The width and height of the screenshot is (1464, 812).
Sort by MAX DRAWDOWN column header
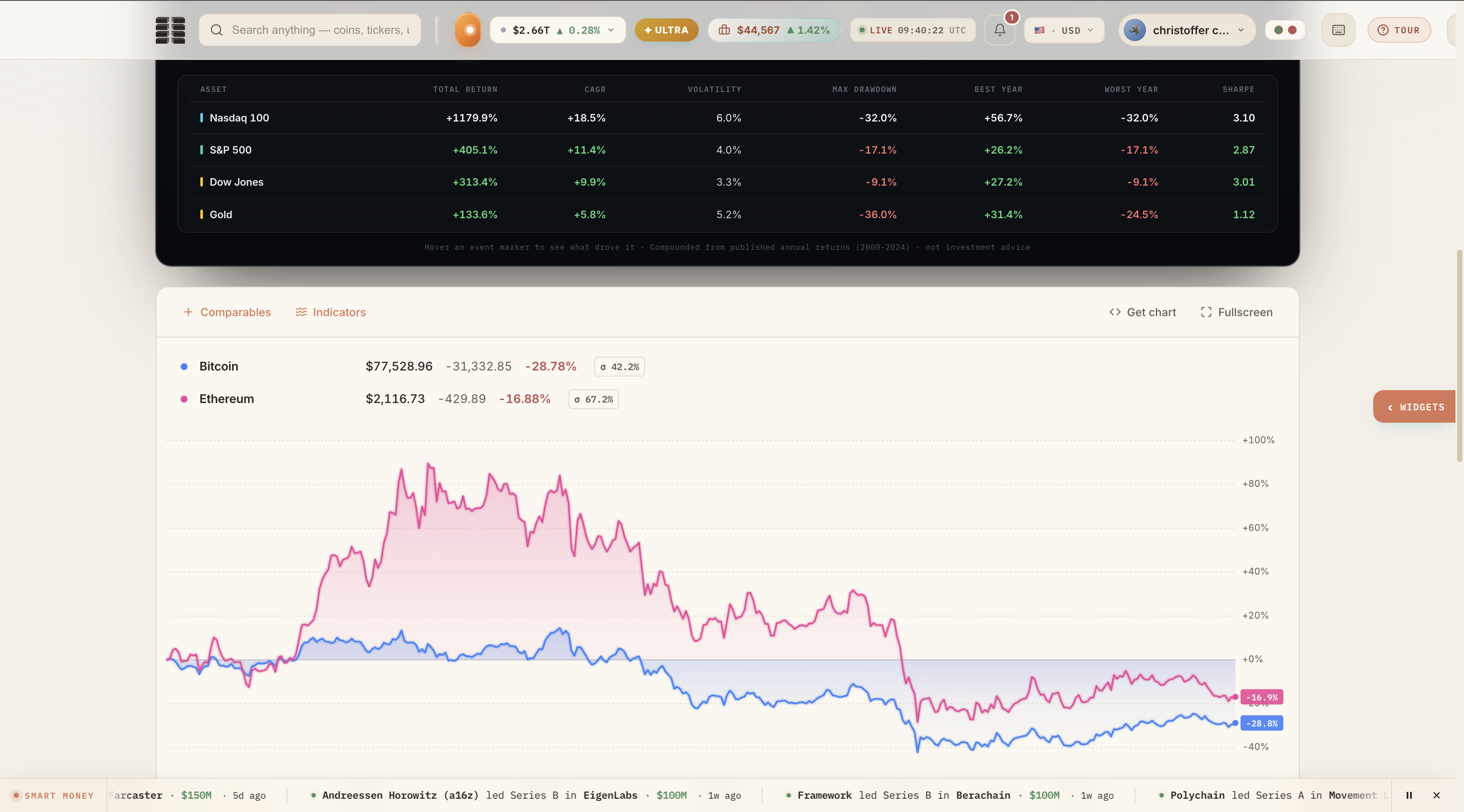point(864,89)
